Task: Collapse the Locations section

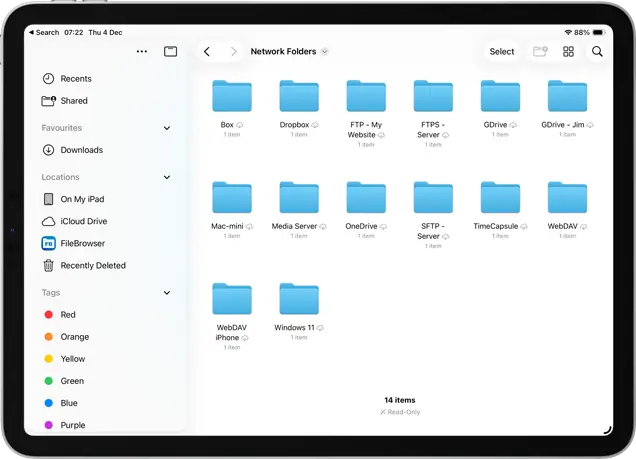Action: (167, 177)
